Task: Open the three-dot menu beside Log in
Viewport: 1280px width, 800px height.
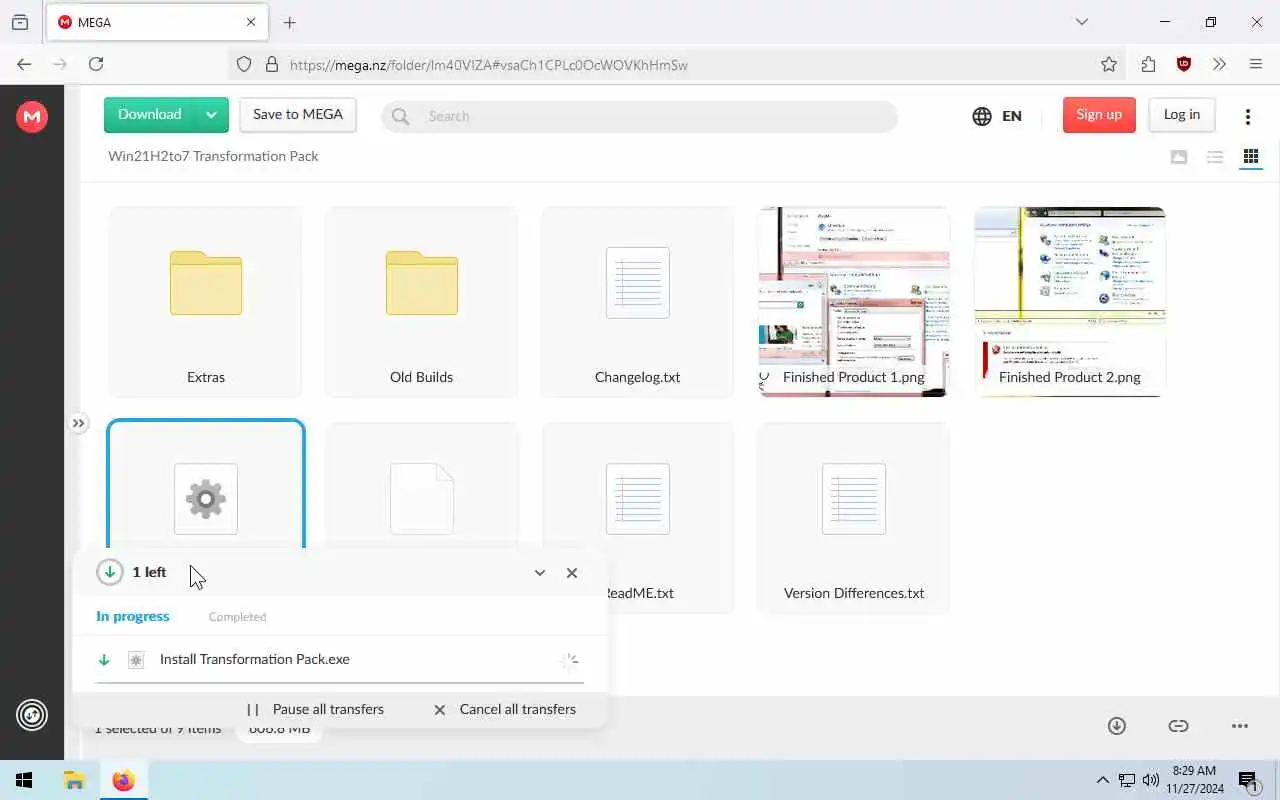Action: [1248, 116]
